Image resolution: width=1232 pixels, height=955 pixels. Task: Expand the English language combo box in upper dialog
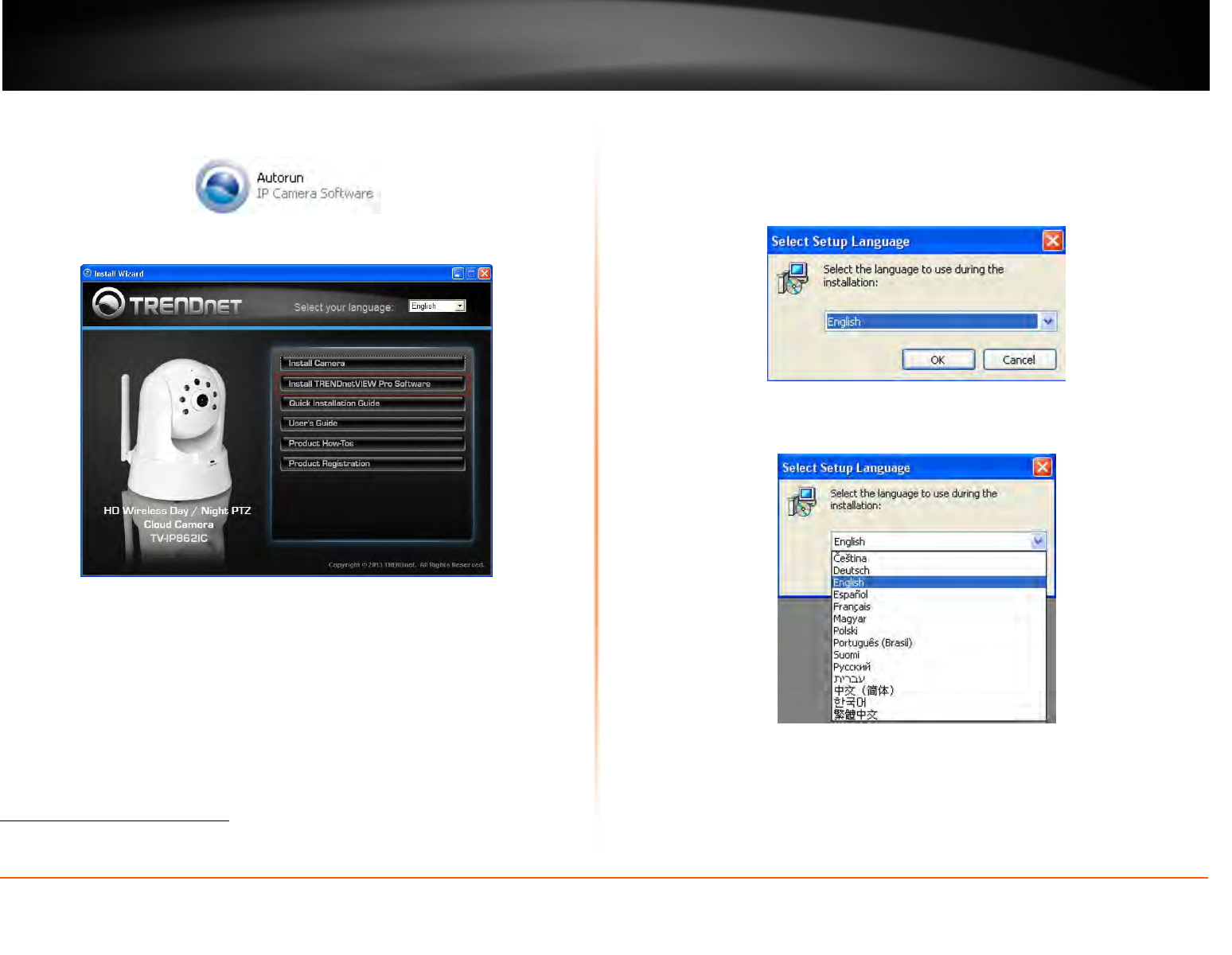(1048, 322)
